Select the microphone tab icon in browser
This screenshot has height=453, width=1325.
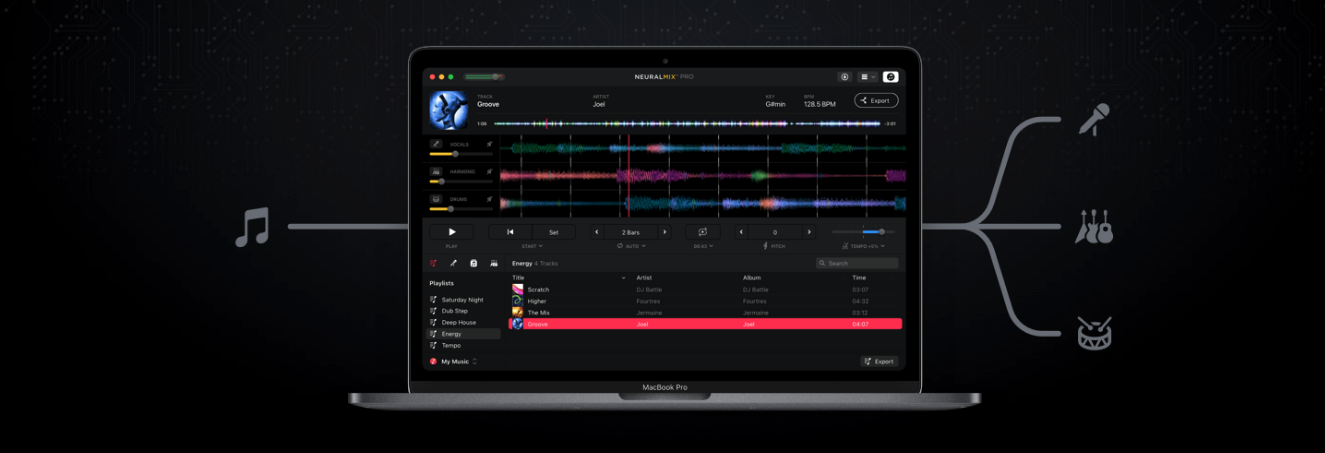pyautogui.click(x=453, y=263)
